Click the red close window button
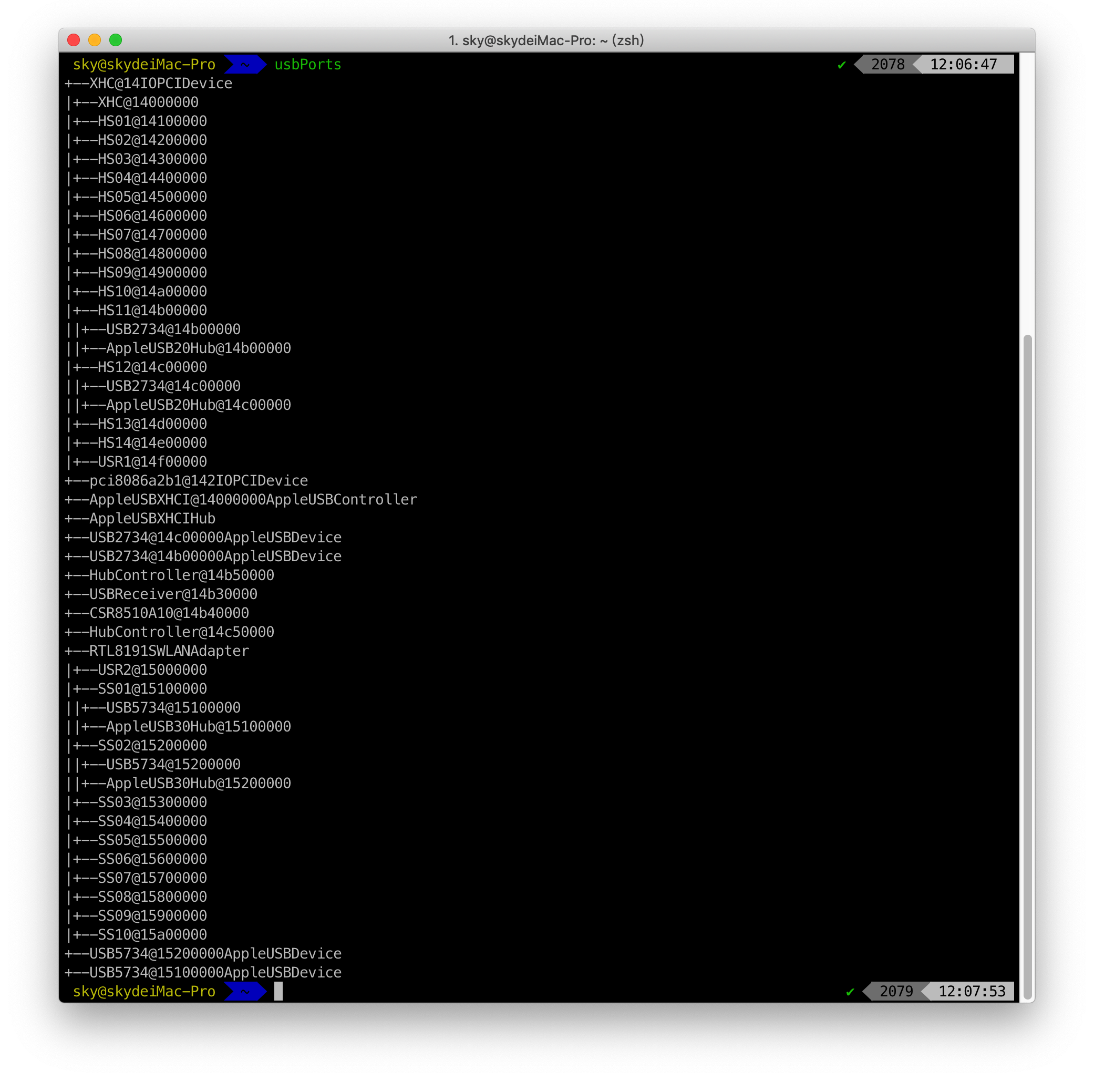This screenshot has width=1094, height=1092. point(74,40)
